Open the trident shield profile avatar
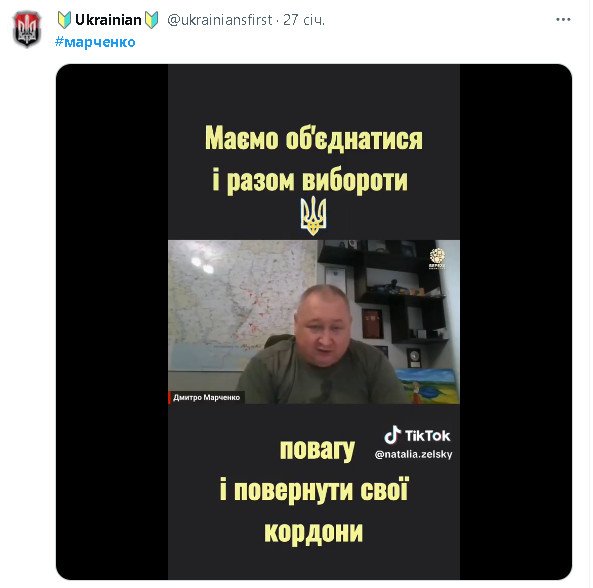Viewport: 593px width, 588px height. pos(27,29)
